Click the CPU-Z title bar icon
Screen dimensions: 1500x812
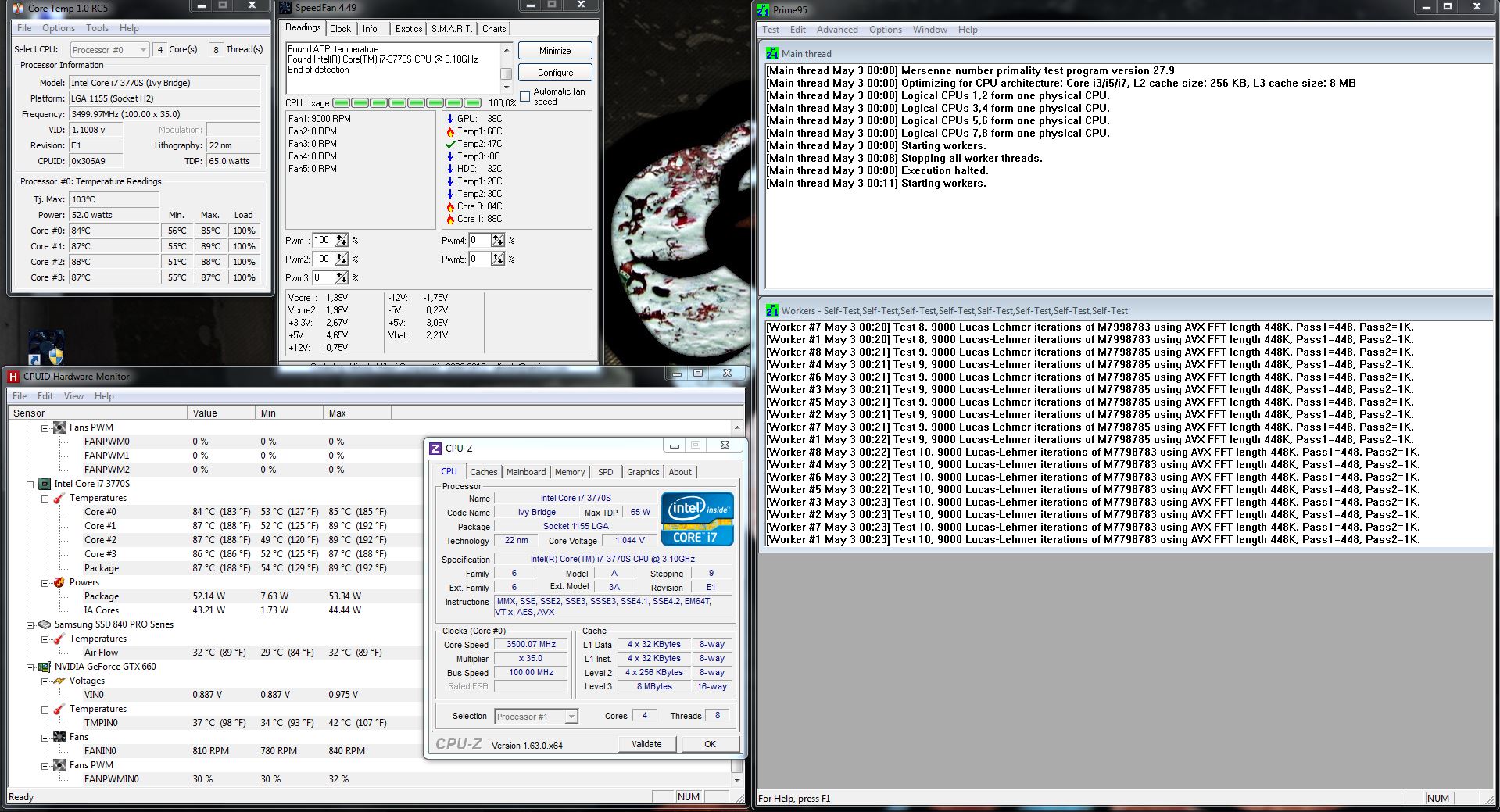(x=435, y=448)
